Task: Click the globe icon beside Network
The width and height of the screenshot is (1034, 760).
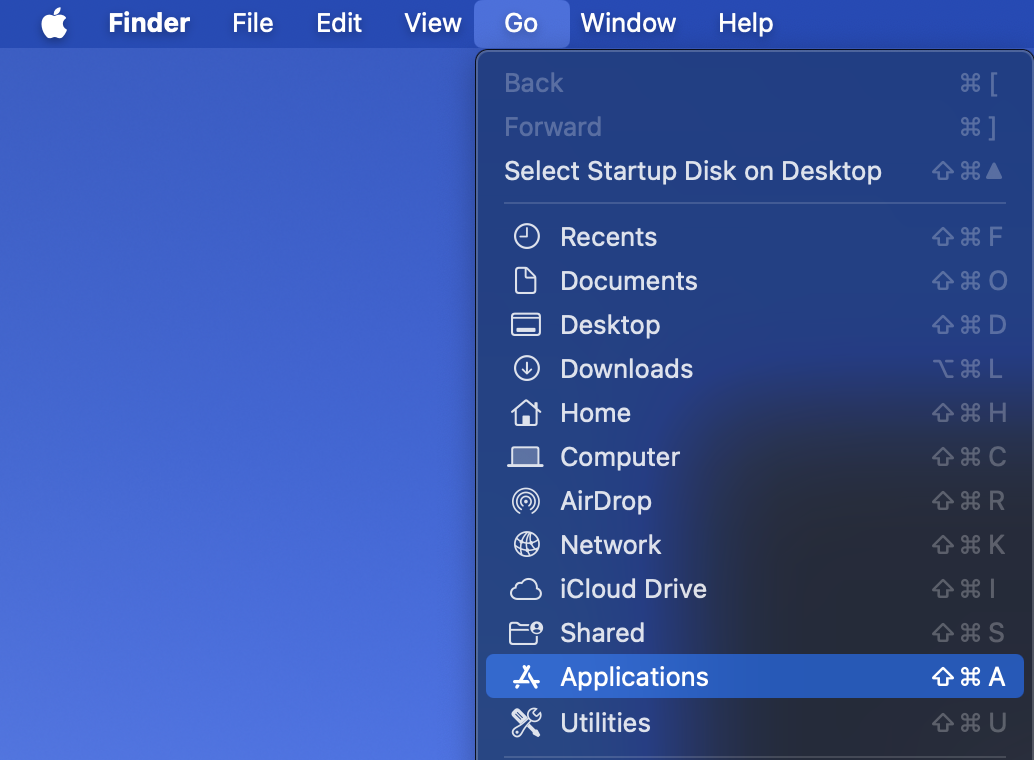Action: [x=527, y=545]
